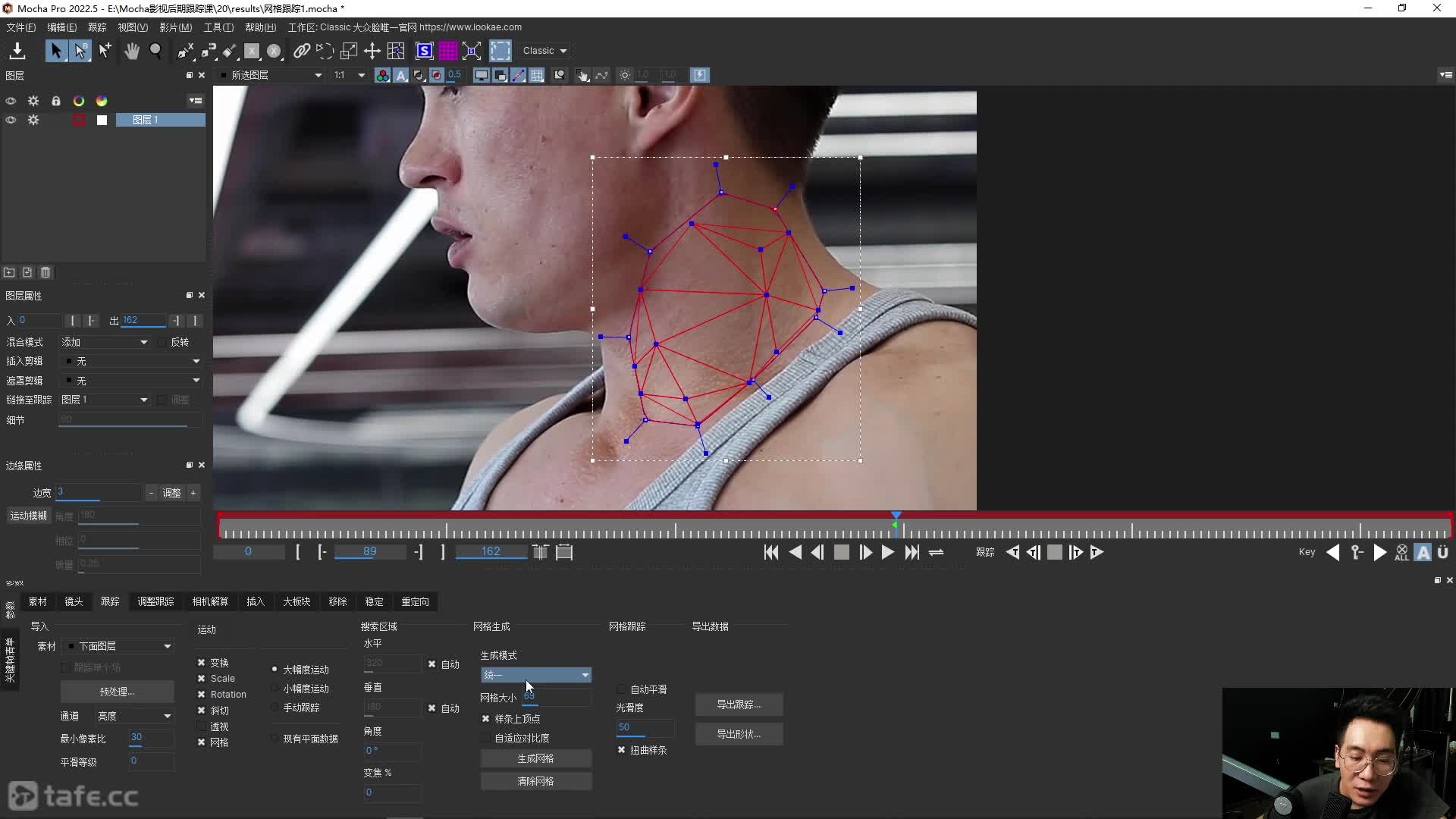Click the 导出形状 button
This screenshot has width=1456, height=819.
(x=739, y=734)
